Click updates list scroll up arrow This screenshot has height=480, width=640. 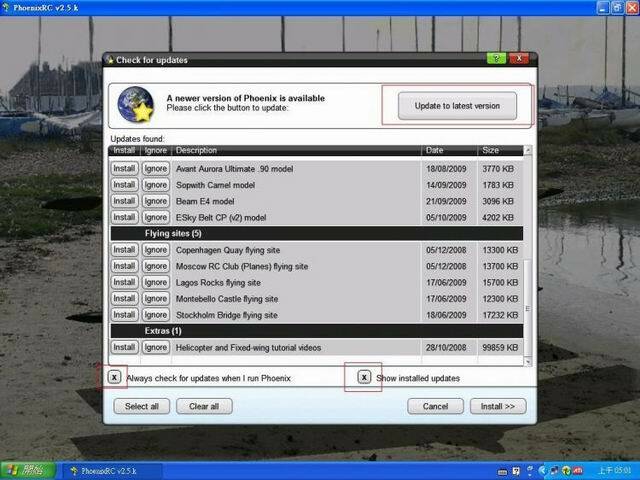(x=528, y=150)
